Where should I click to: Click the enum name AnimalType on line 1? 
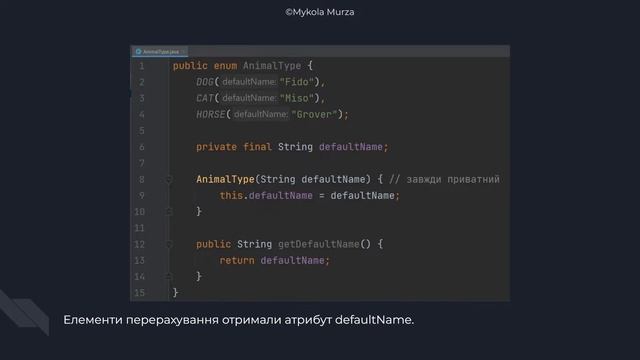click(272, 66)
